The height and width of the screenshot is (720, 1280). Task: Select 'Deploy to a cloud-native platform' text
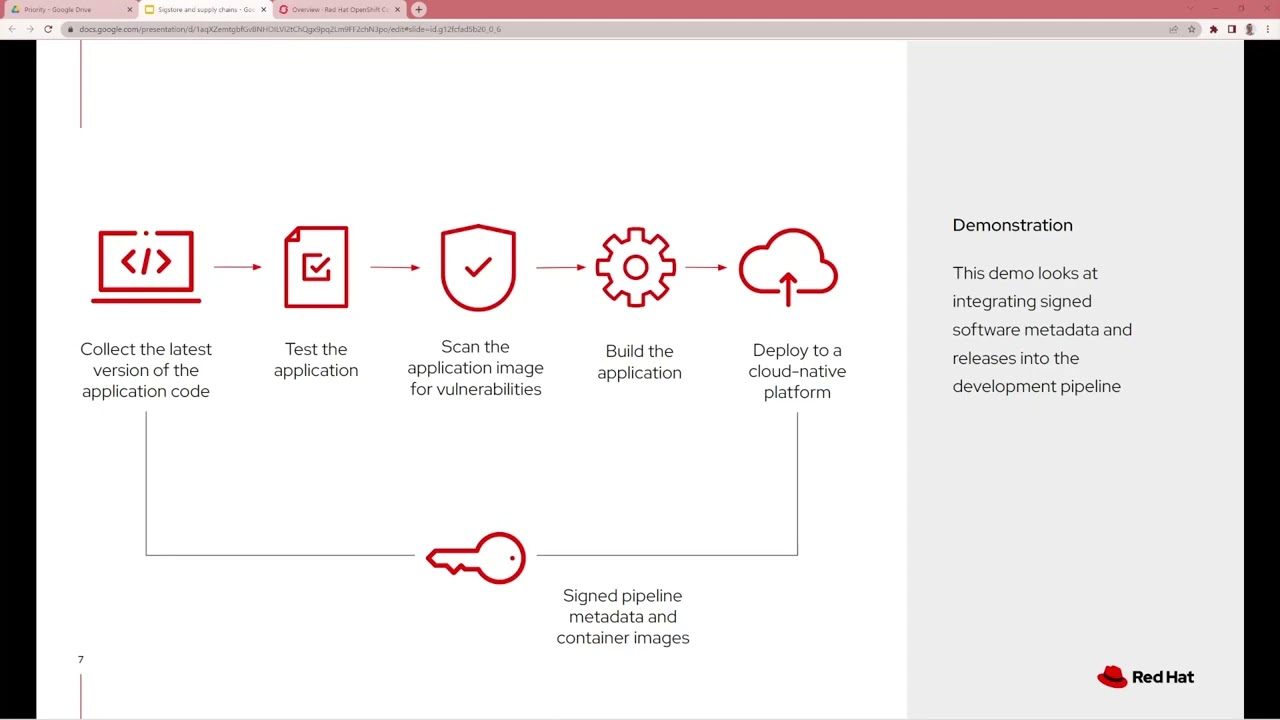tap(797, 371)
